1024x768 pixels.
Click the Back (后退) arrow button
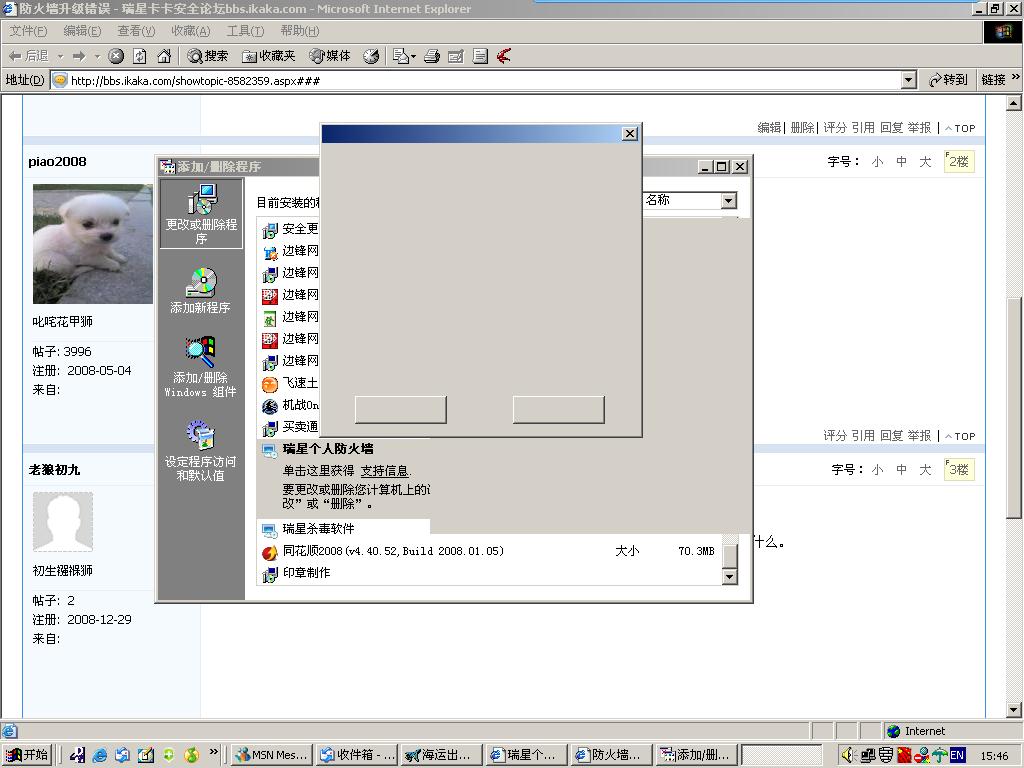point(29,56)
